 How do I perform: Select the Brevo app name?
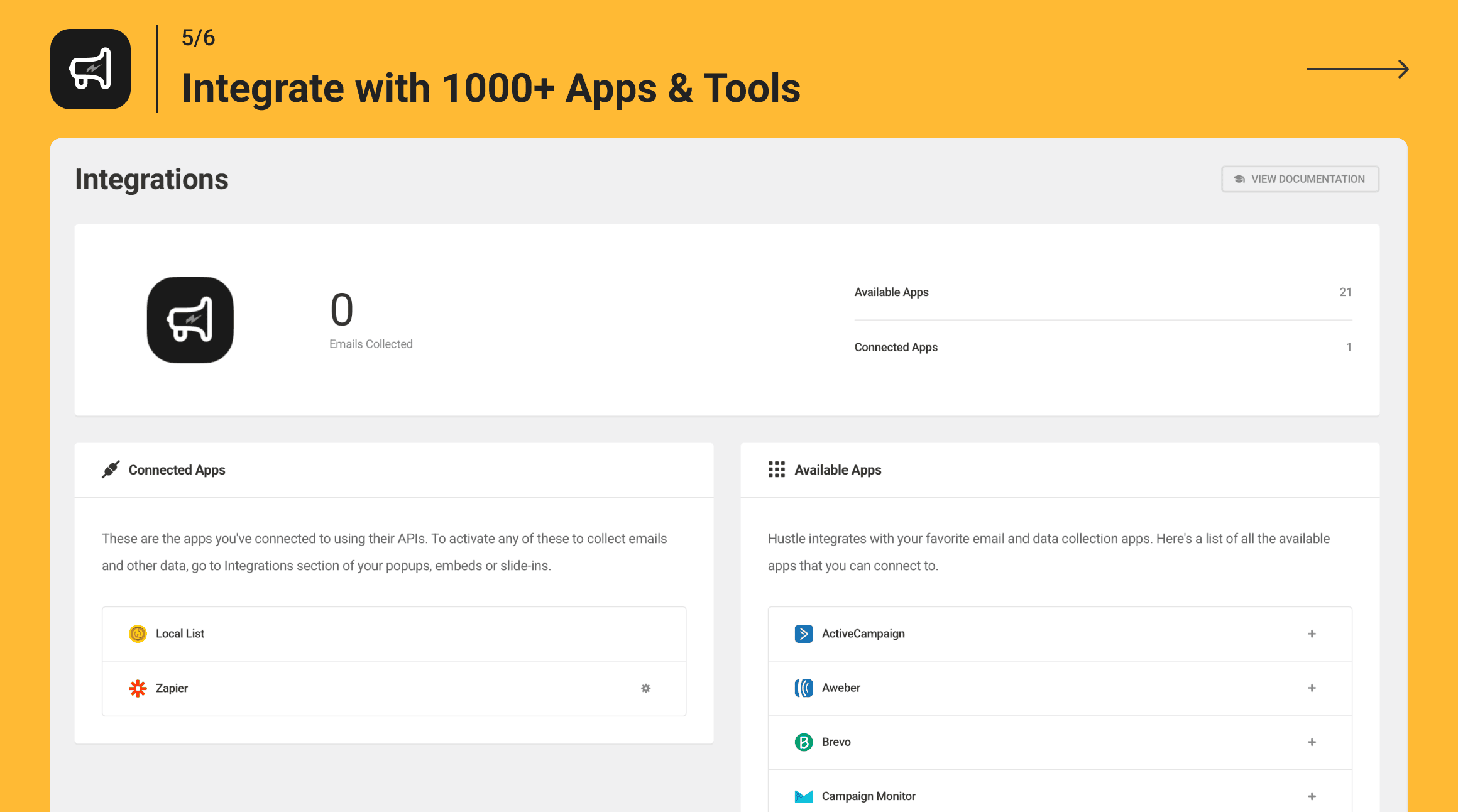point(836,742)
